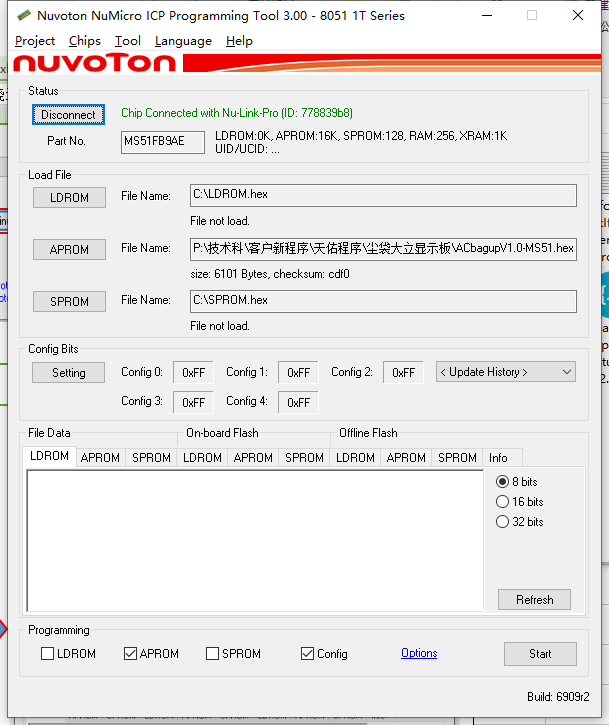The image size is (609, 725).
Task: Click inside the file data display area
Action: click(x=255, y=541)
